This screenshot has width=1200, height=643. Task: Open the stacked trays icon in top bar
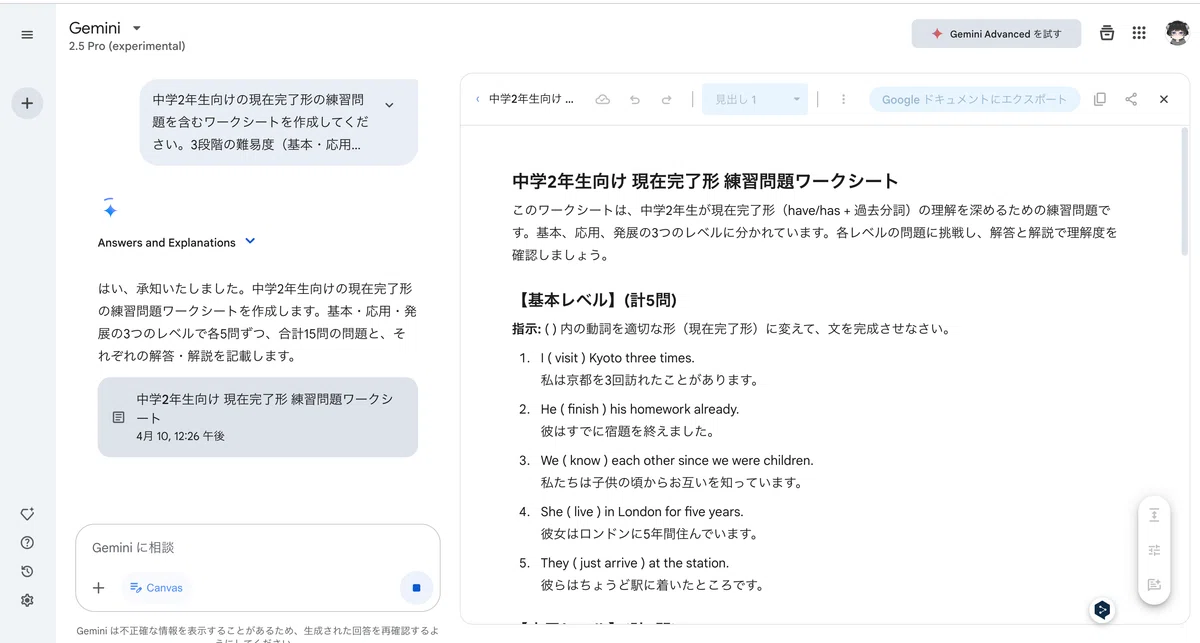(1107, 33)
